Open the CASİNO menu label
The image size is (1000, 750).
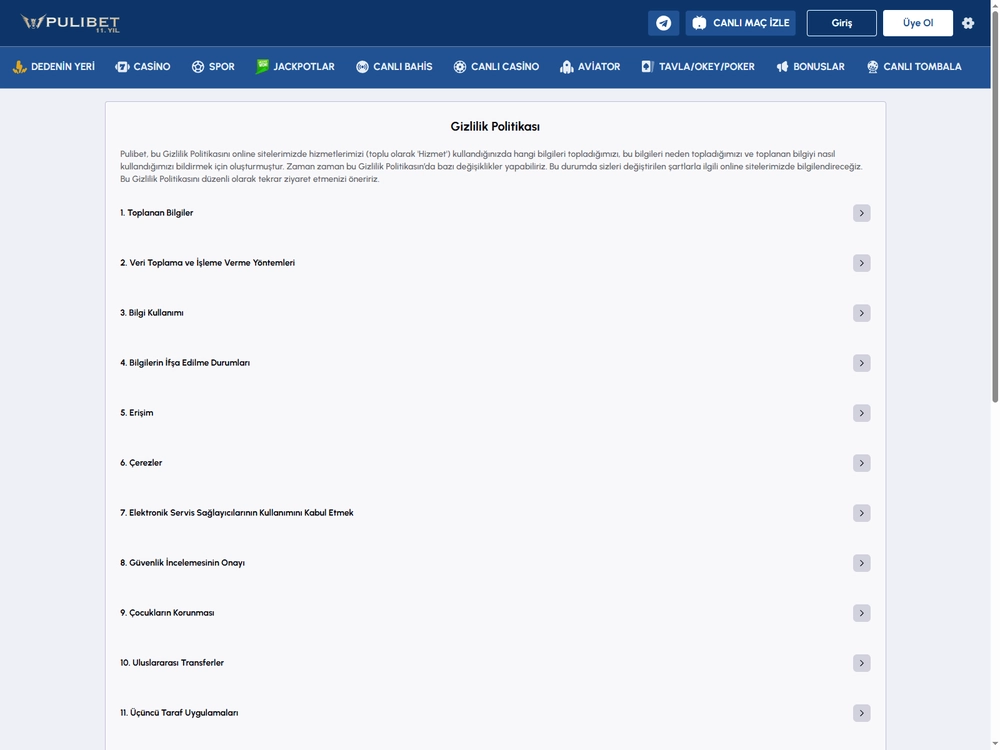tap(152, 66)
